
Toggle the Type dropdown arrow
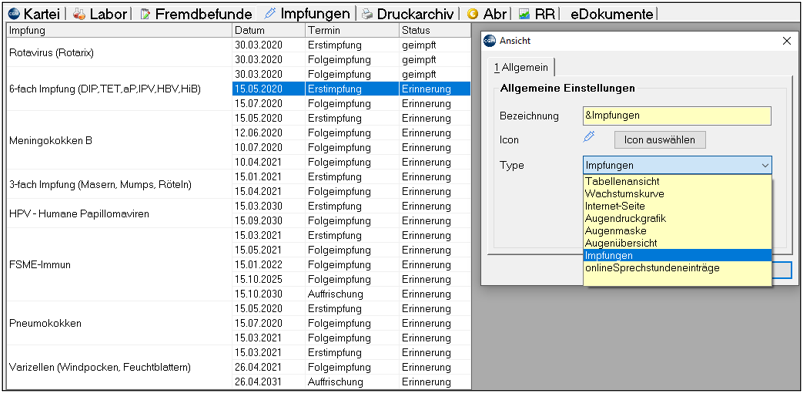[x=765, y=166]
